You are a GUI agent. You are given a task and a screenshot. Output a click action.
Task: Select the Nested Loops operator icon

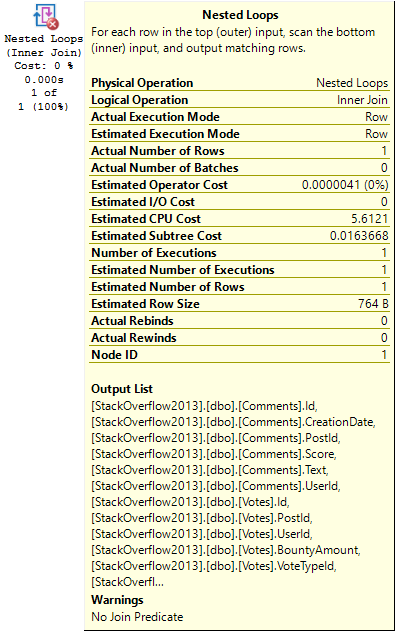click(45, 17)
